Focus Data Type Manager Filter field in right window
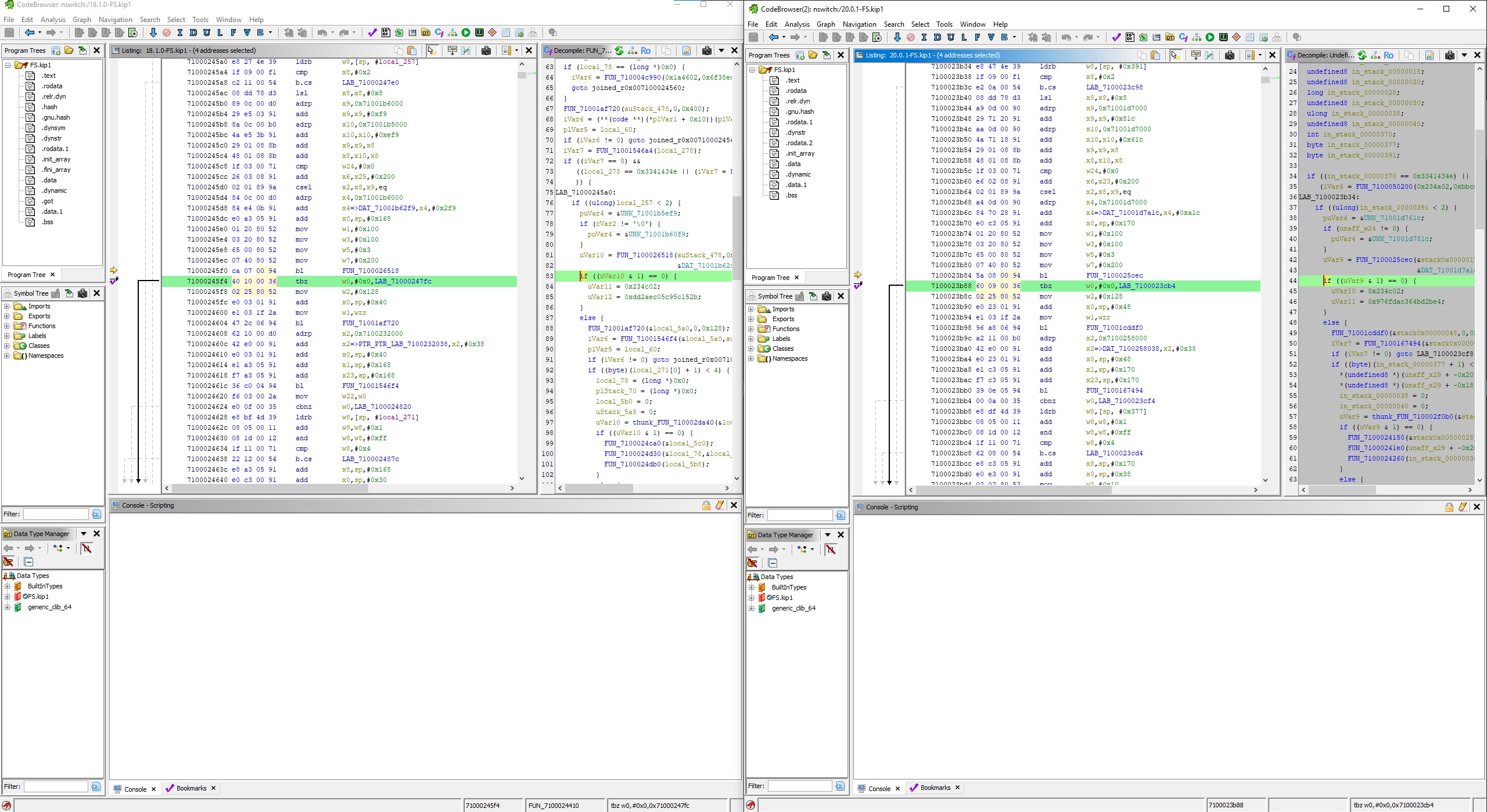The height and width of the screenshot is (812, 1487). pyautogui.click(x=799, y=786)
